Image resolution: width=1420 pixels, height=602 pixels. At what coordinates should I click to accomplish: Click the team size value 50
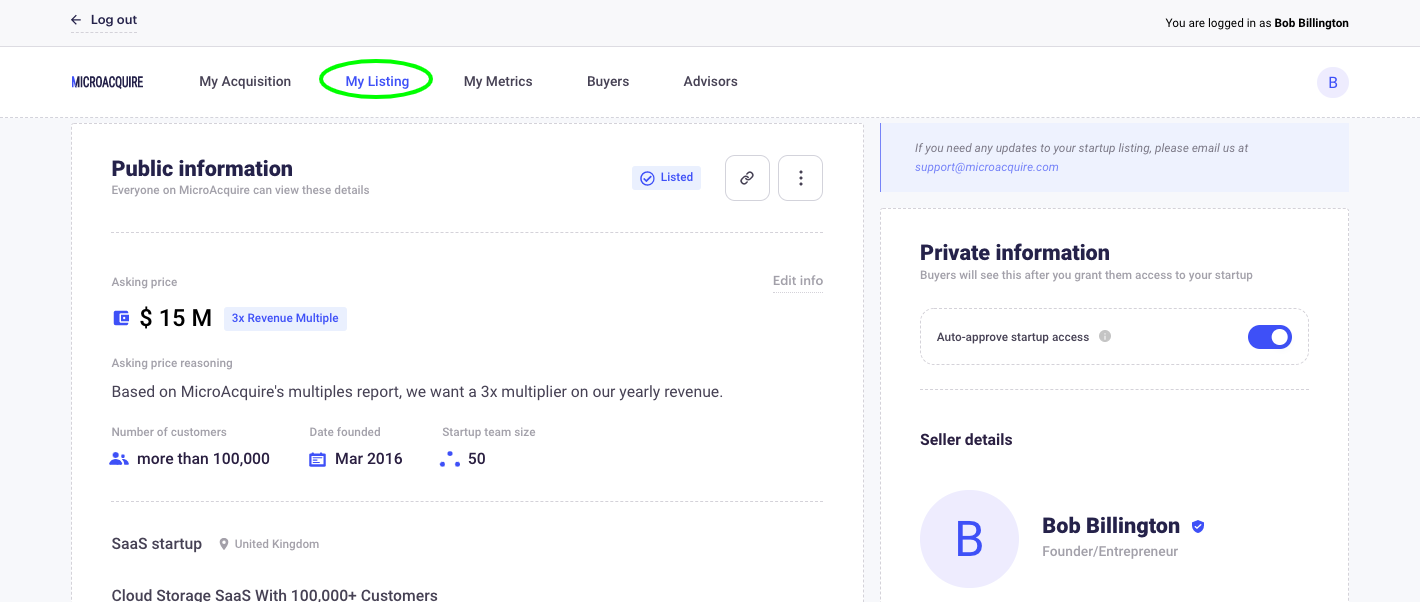coord(477,459)
